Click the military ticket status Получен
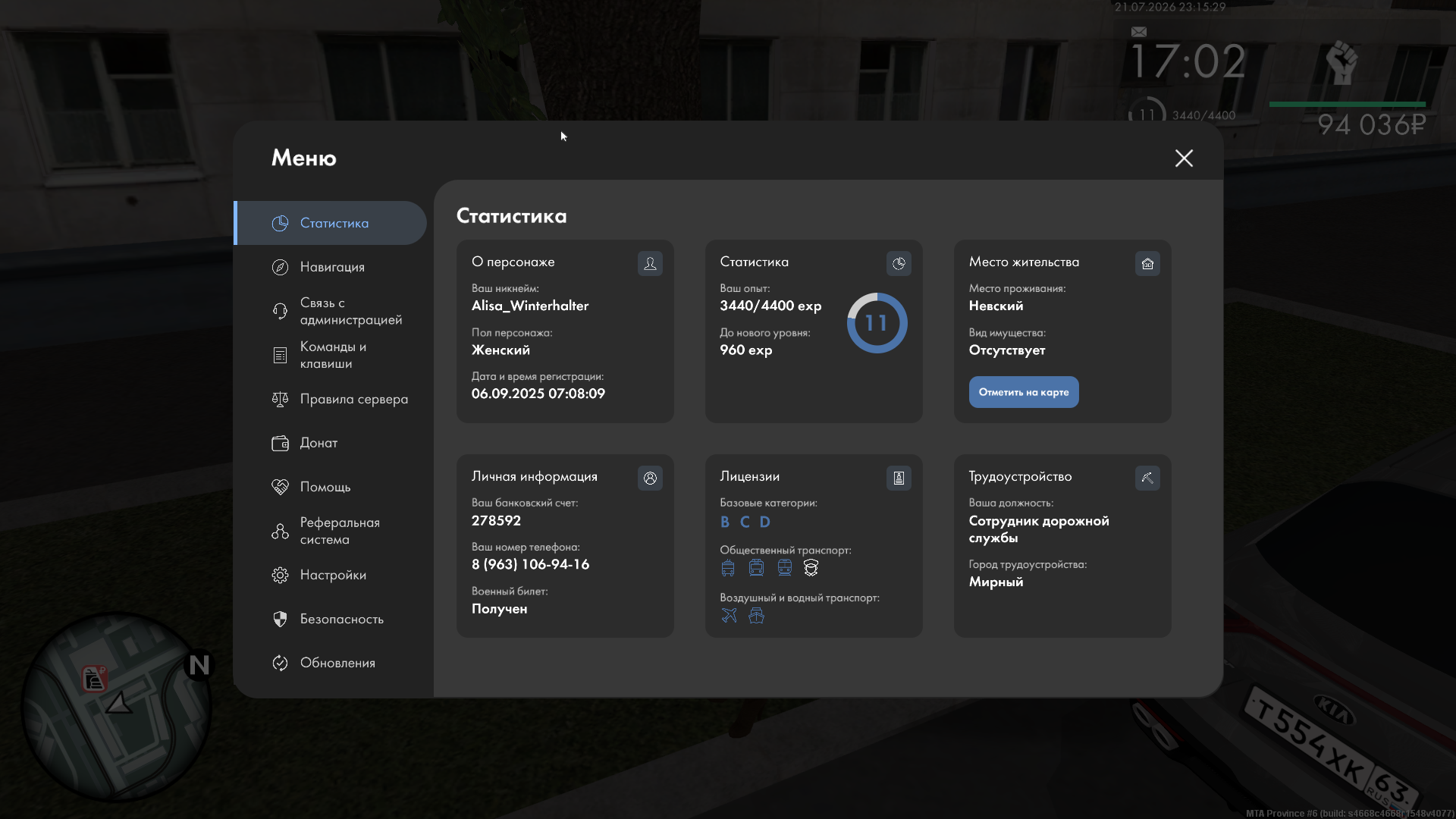Image resolution: width=1456 pixels, height=819 pixels. point(499,608)
